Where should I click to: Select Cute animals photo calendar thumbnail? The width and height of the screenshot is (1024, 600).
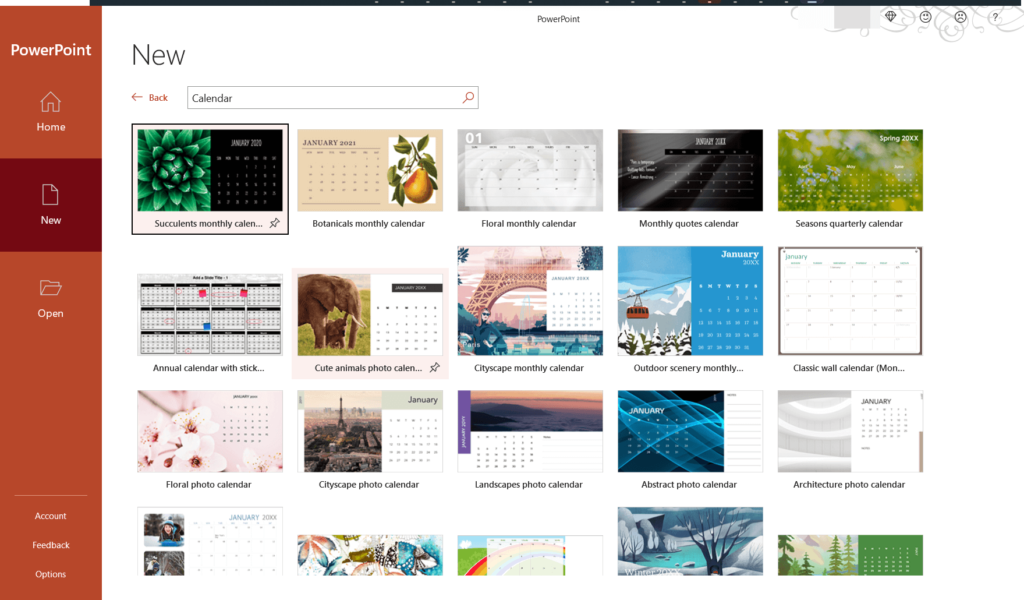[370, 315]
